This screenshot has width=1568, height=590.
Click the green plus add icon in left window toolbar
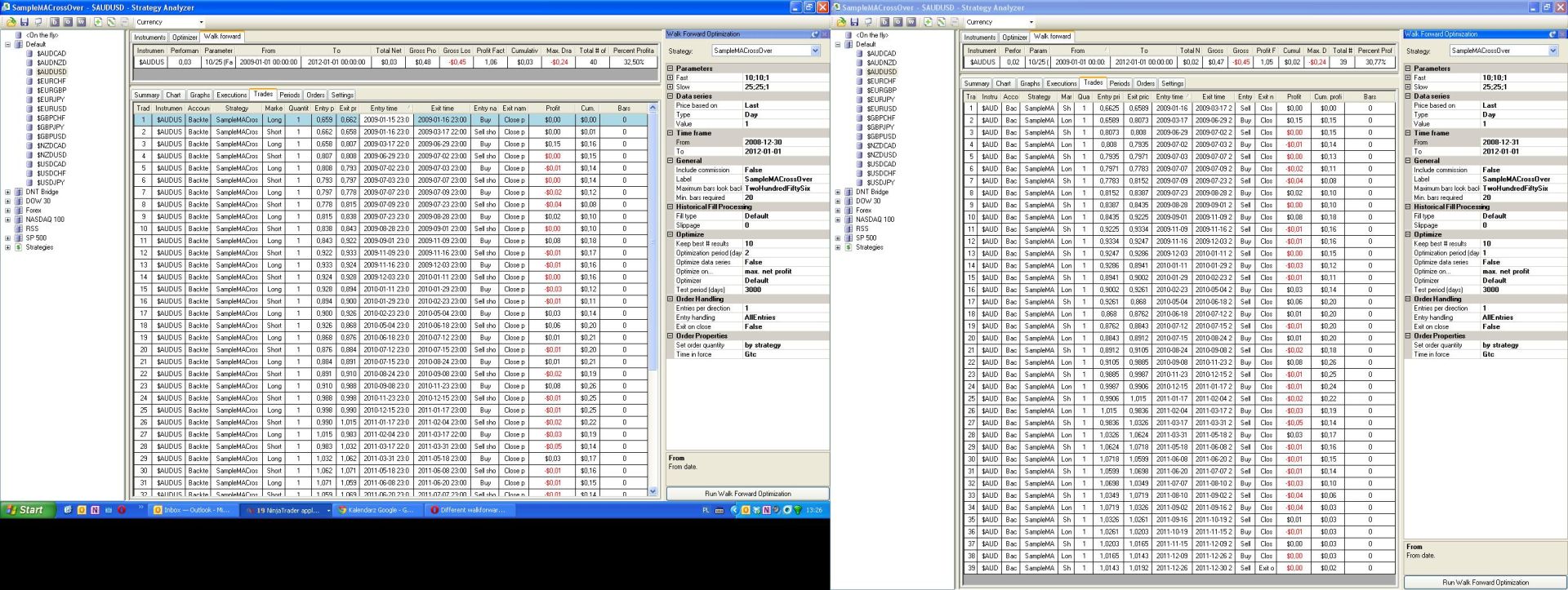pos(98,22)
